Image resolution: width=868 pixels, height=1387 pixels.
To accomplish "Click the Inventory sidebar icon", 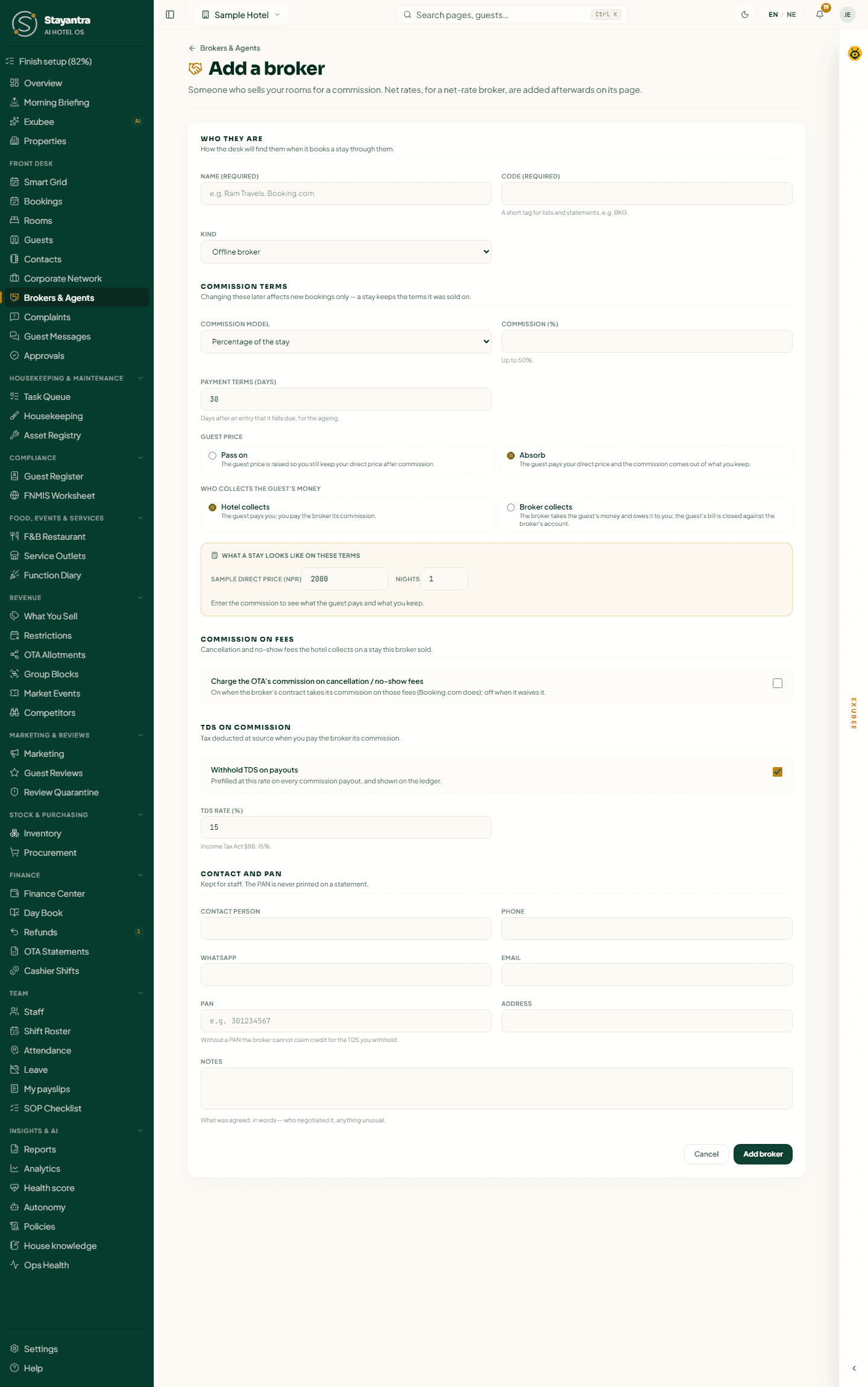I will click(x=14, y=833).
